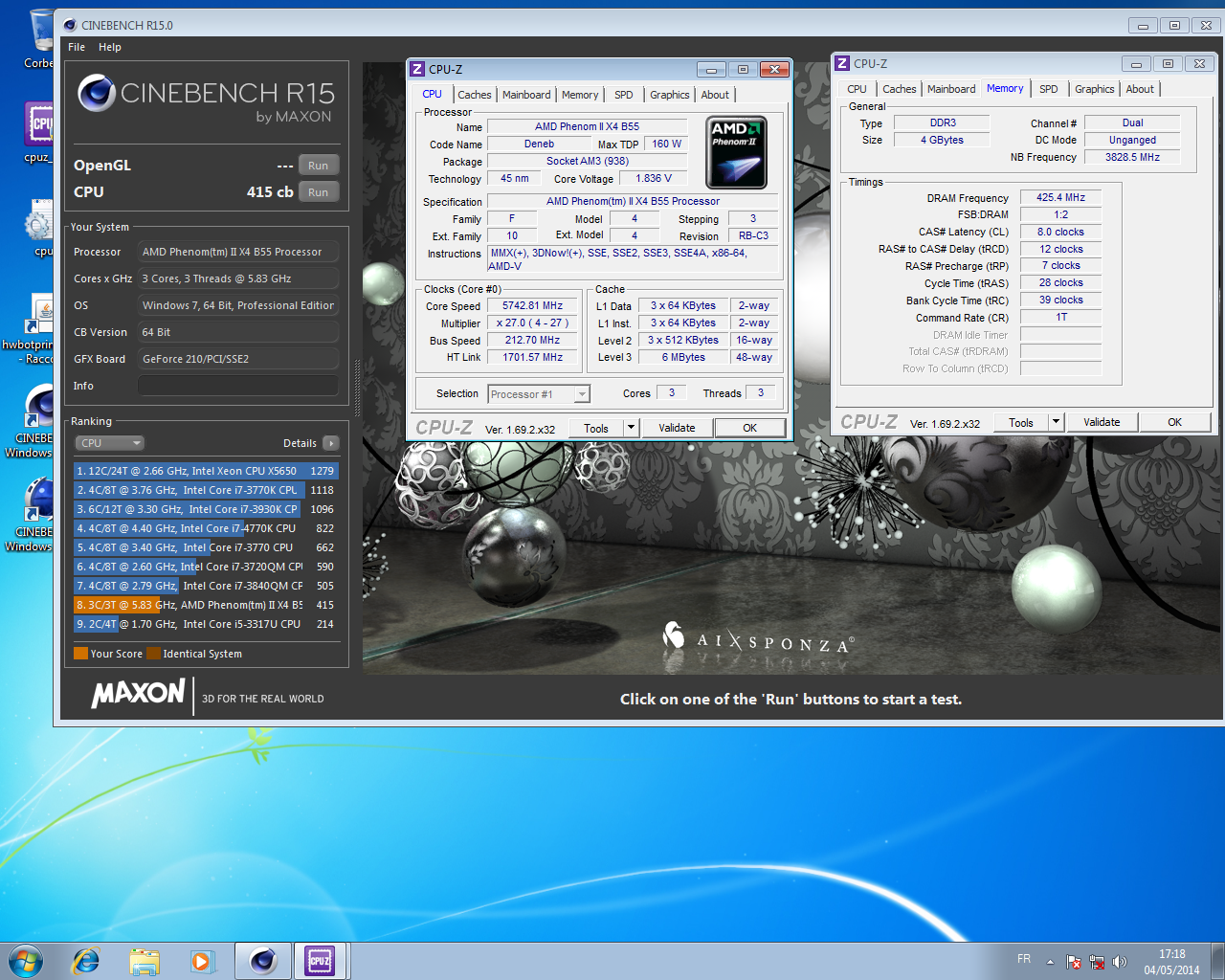Open Windows Explorer folder on taskbar

click(x=145, y=961)
